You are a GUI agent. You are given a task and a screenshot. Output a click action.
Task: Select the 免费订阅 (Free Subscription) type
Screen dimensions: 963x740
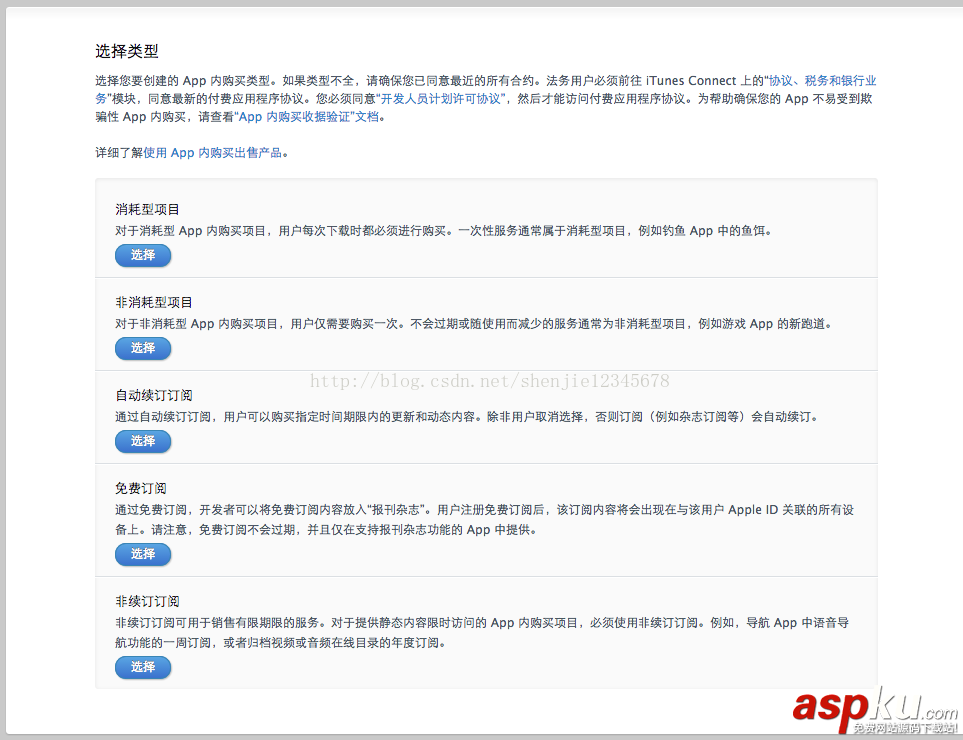142,554
